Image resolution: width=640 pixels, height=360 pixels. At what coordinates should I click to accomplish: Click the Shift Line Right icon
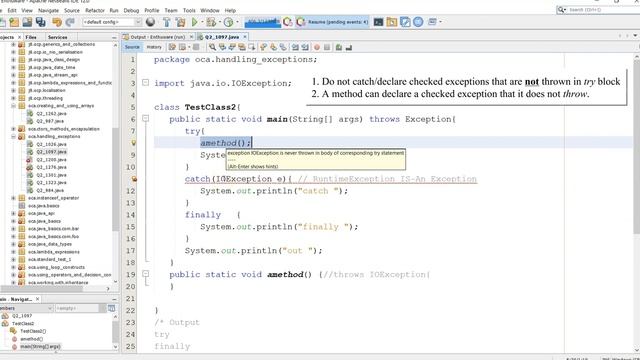click(305, 47)
